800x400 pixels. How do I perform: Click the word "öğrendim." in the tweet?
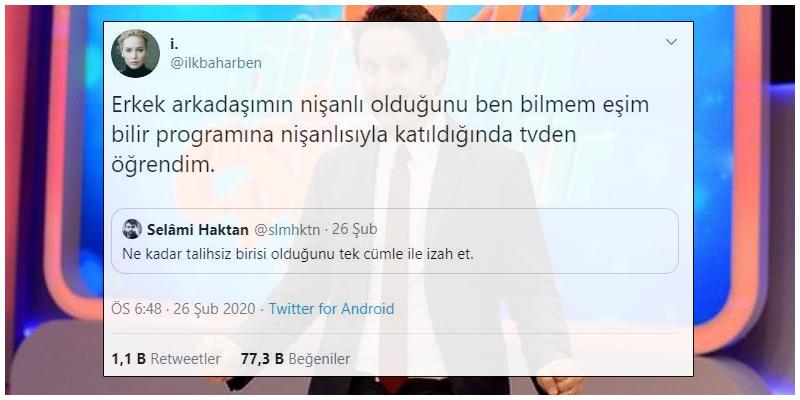pos(163,165)
